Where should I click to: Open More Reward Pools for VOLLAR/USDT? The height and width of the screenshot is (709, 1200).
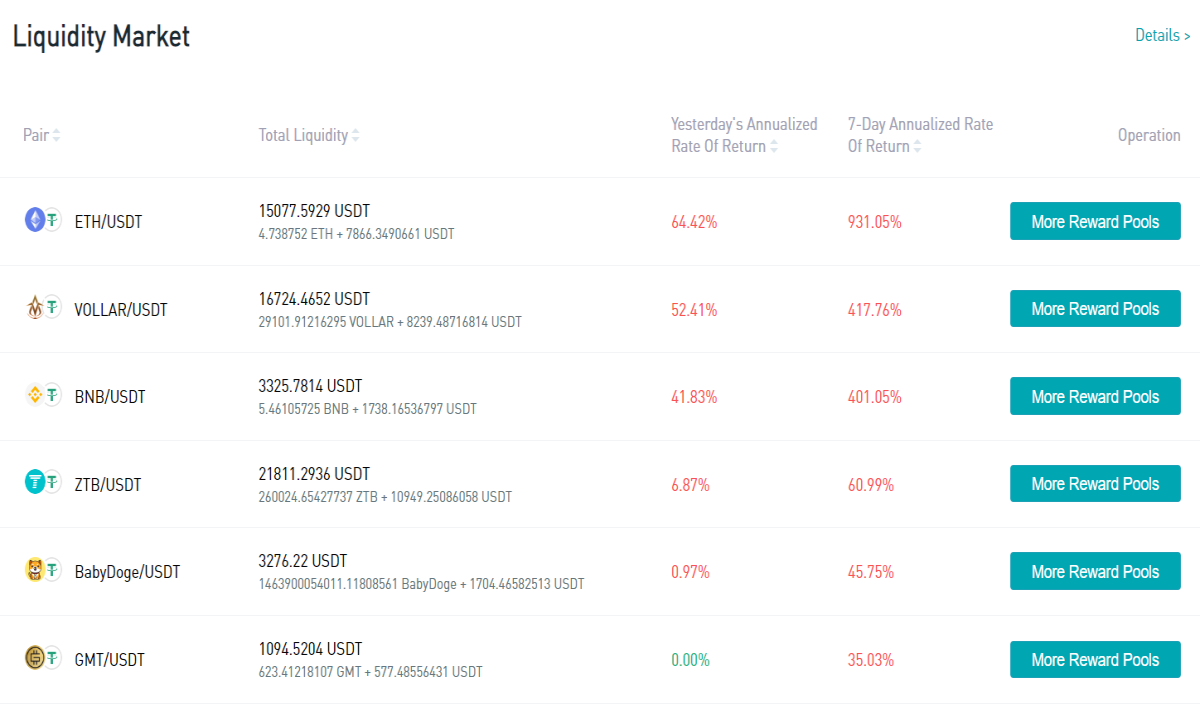tap(1095, 308)
